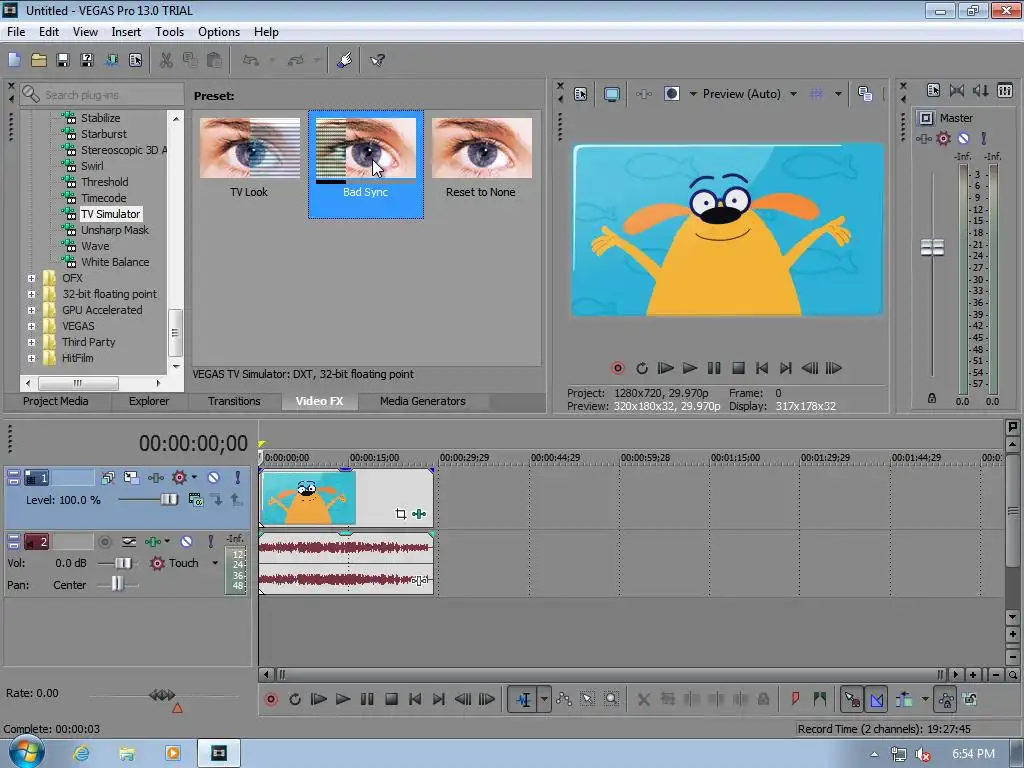Select the Reset to None preset
Screen dimensions: 1024x768
(x=481, y=158)
